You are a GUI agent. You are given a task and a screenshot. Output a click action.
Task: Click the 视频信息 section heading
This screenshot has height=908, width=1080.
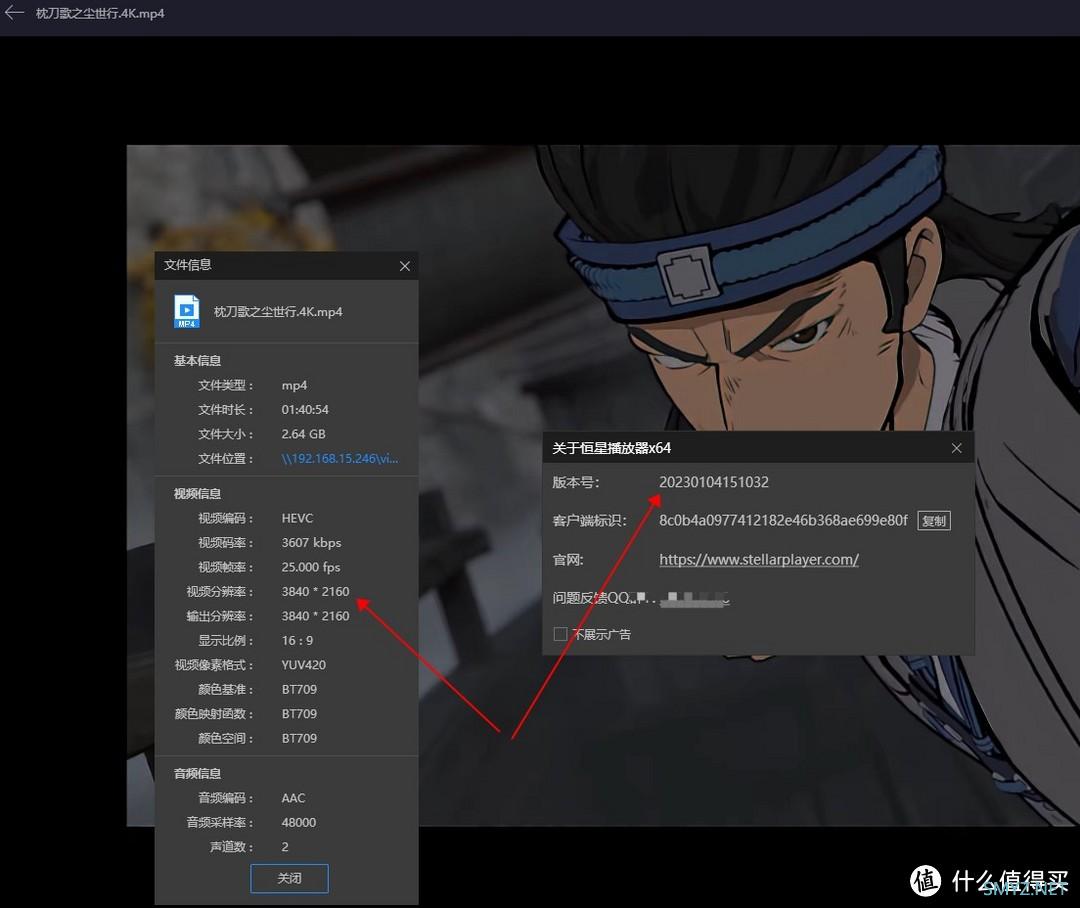[197, 493]
